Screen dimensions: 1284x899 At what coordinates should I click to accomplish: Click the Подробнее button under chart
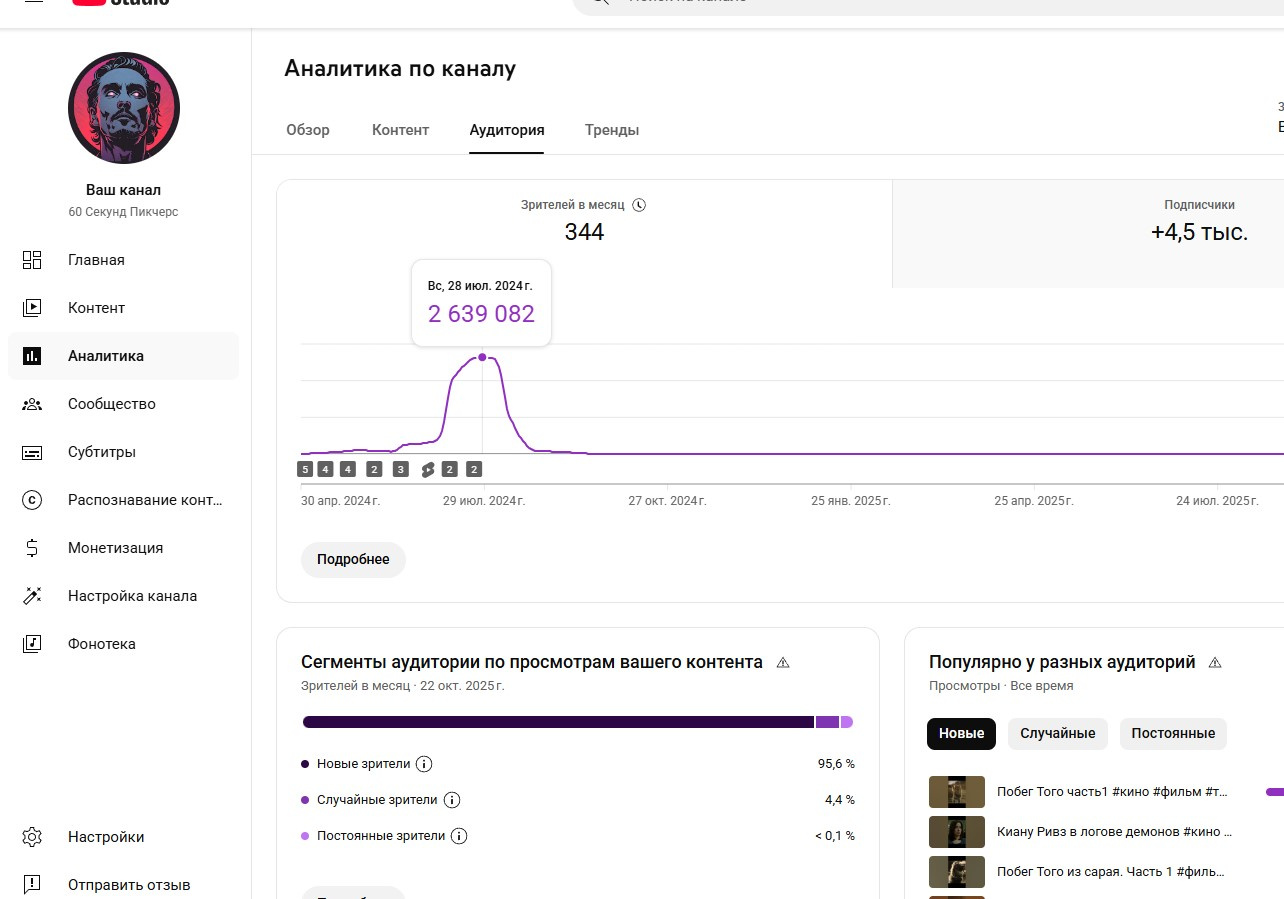[353, 560]
